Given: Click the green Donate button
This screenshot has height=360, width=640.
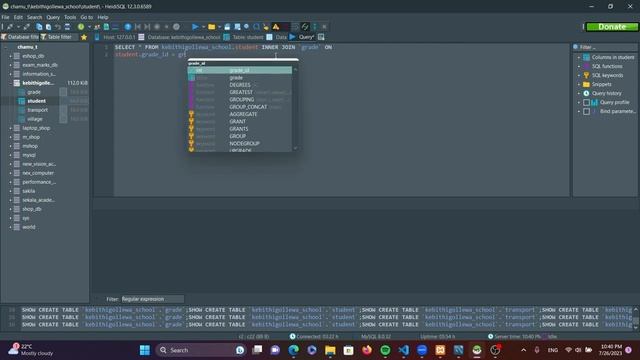Looking at the screenshot, I should pos(612,27).
